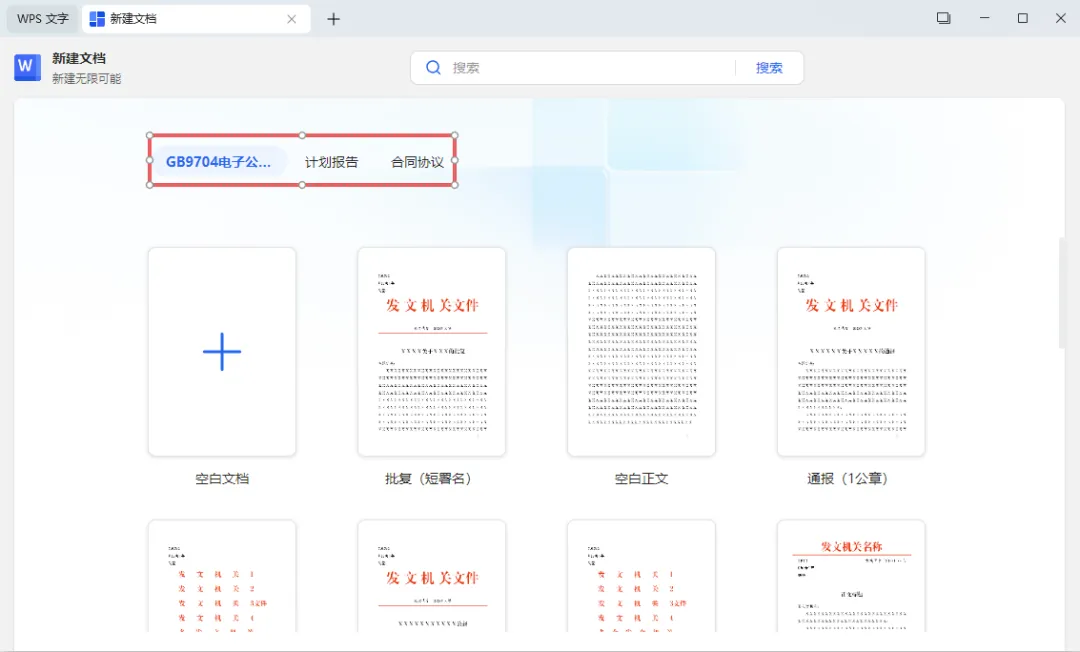Switch to the 新建文档 tab
This screenshot has width=1080, height=652.
point(196,19)
